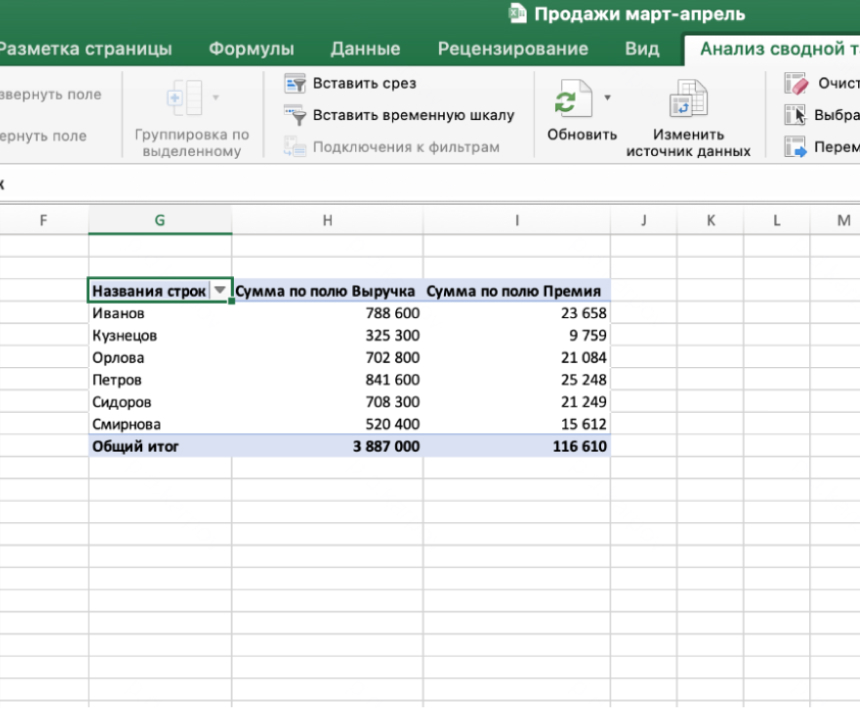Click the Clear eraser icon
860x708 pixels.
[796, 83]
